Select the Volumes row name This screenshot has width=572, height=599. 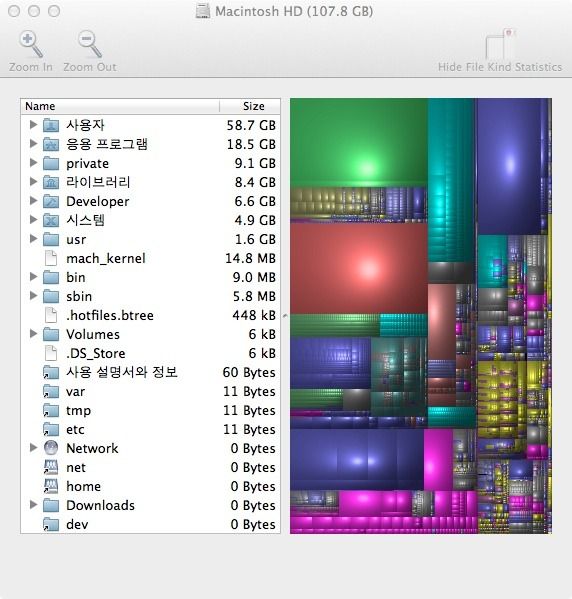click(x=93, y=335)
